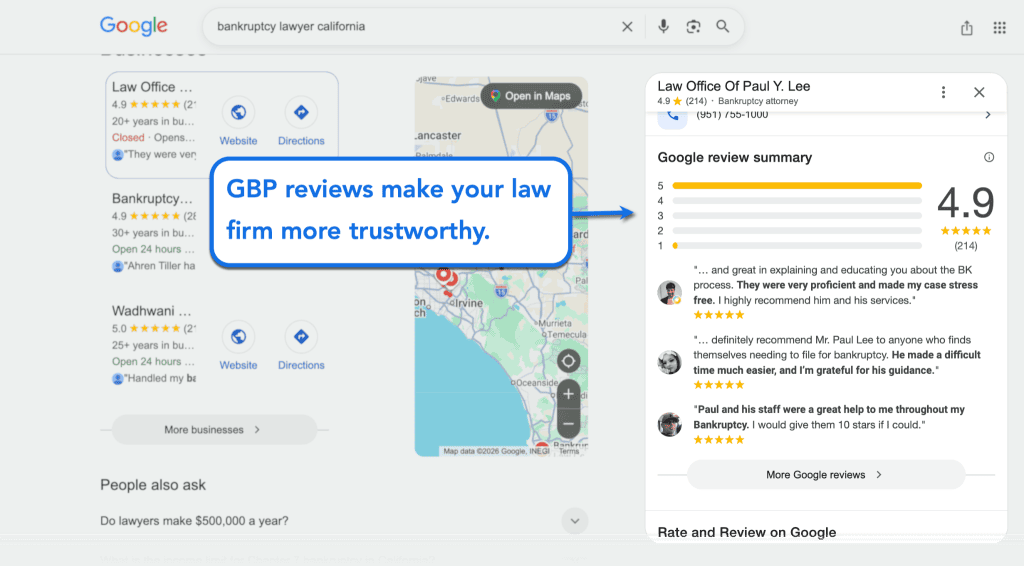Click the red map pin cluster
This screenshot has height=566, width=1024.
tap(446, 281)
